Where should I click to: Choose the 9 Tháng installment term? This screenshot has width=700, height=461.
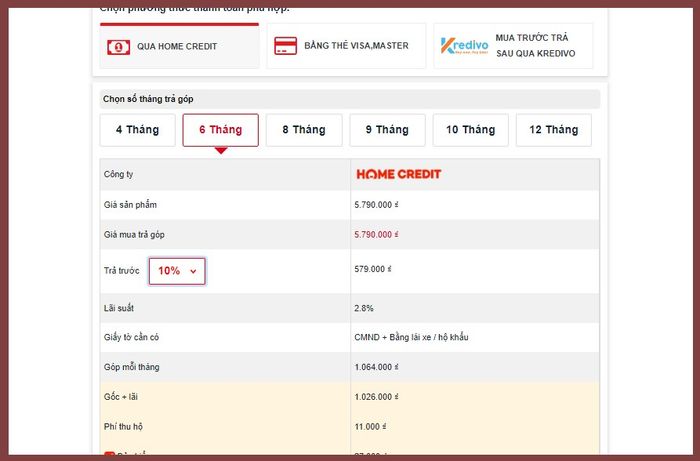click(x=387, y=130)
